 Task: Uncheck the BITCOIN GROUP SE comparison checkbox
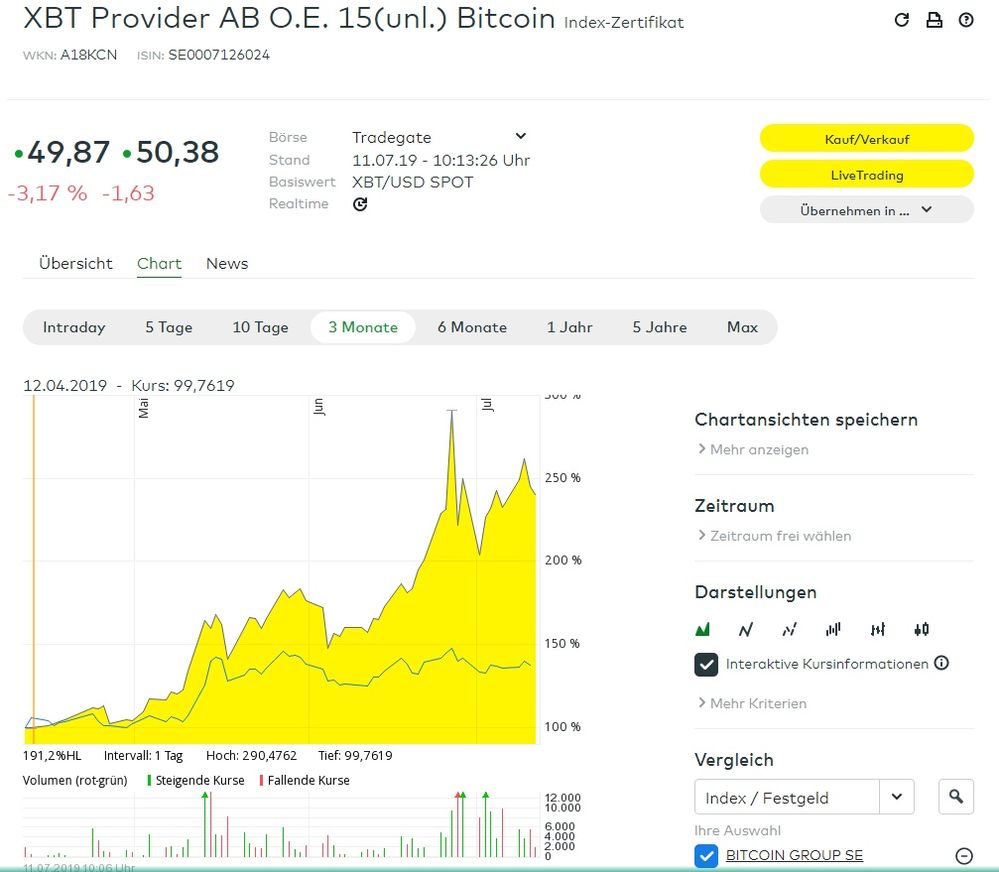[707, 855]
